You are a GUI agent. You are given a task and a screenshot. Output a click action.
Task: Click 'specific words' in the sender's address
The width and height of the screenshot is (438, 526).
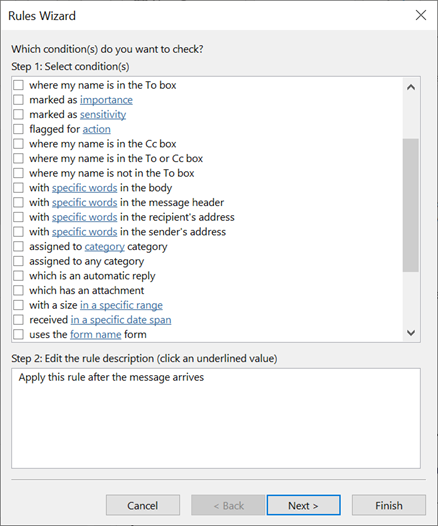[x=85, y=232]
